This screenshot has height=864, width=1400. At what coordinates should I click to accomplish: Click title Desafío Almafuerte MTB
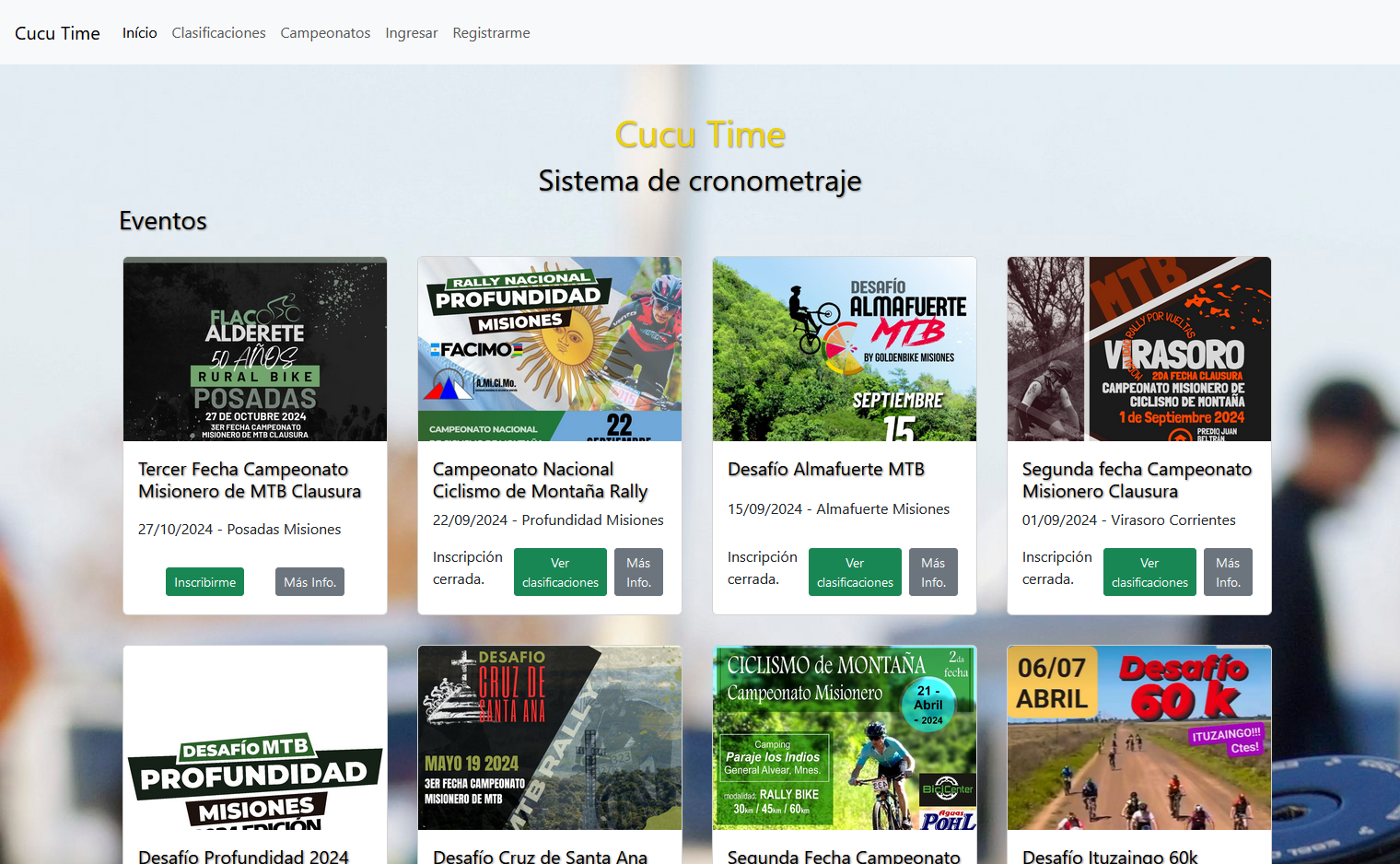pos(826,469)
